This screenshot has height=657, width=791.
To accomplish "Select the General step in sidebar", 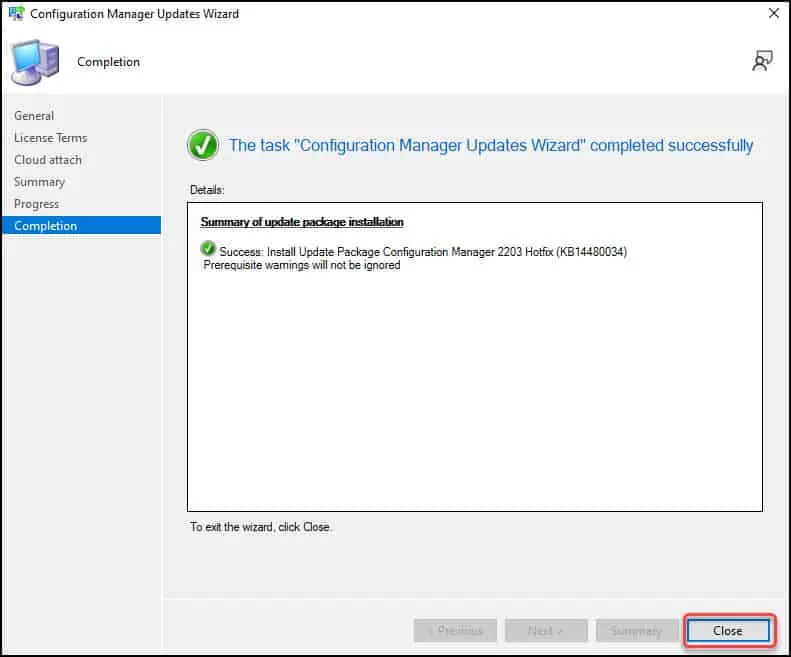I will (34, 116).
